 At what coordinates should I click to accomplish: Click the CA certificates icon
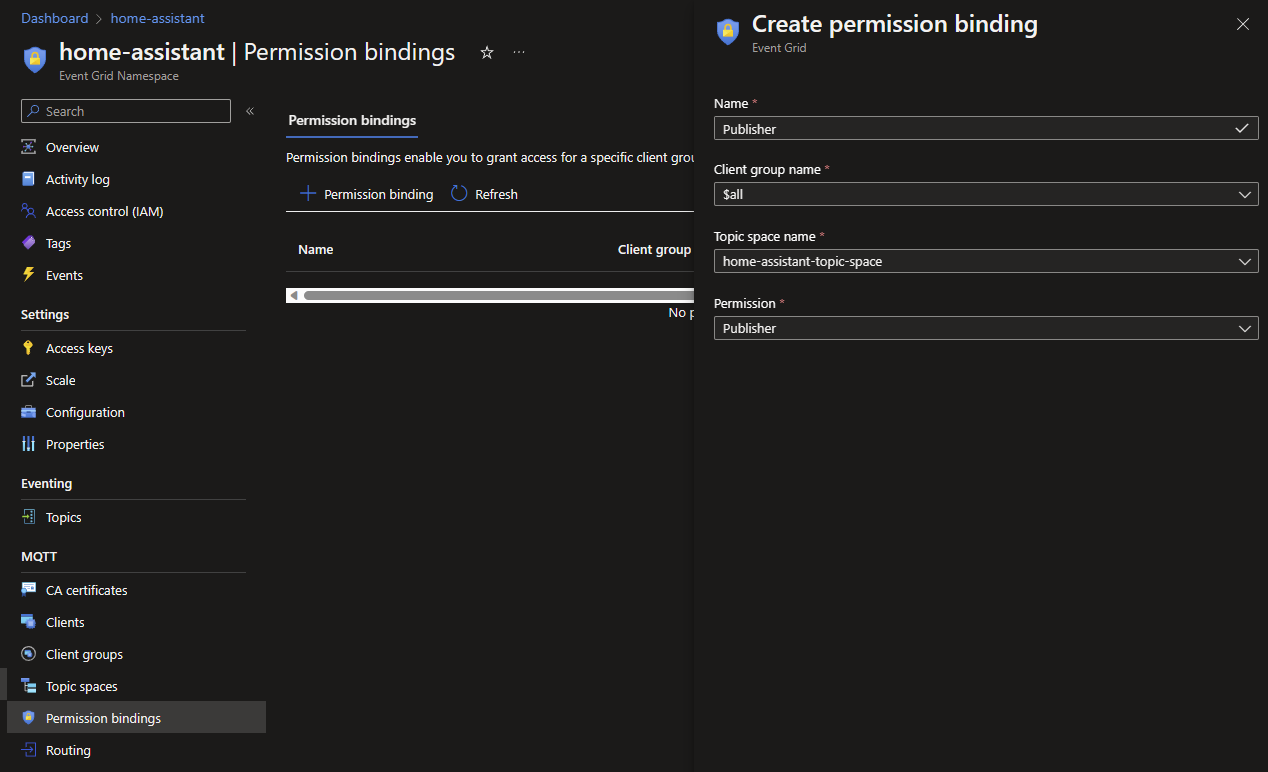click(28, 590)
